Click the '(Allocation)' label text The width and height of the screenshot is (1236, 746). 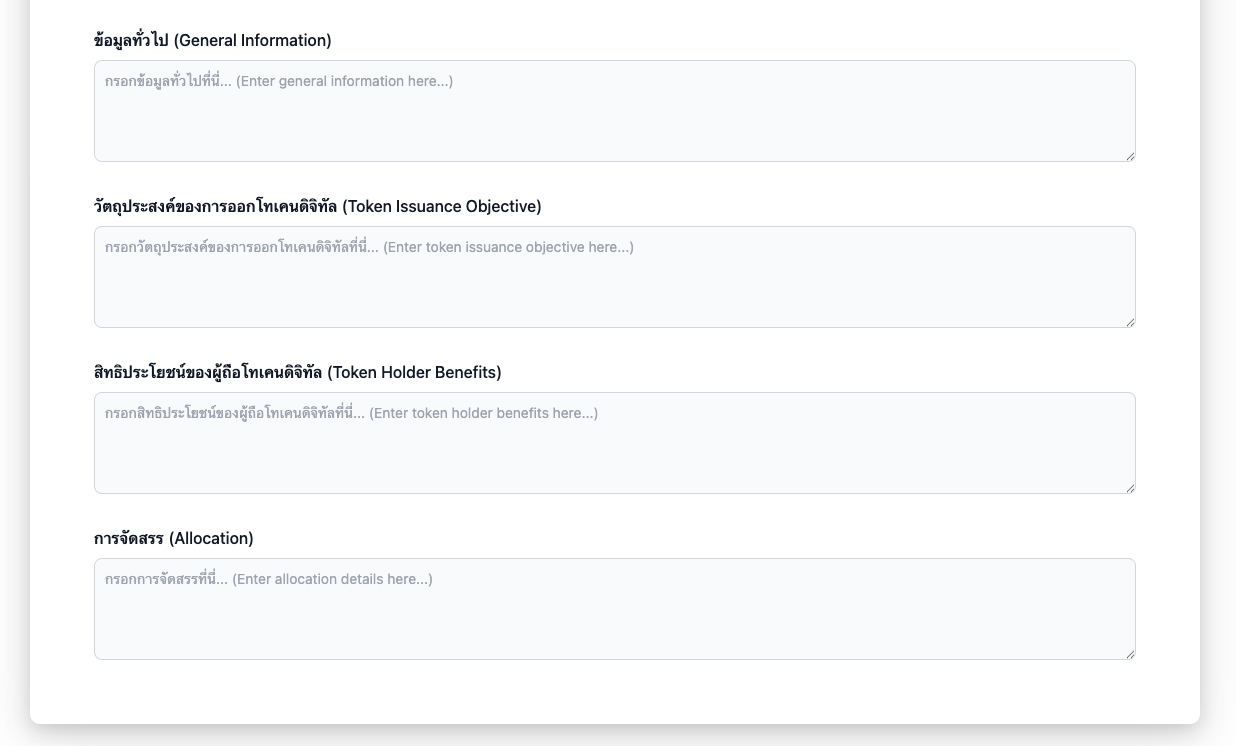pyautogui.click(x=211, y=539)
